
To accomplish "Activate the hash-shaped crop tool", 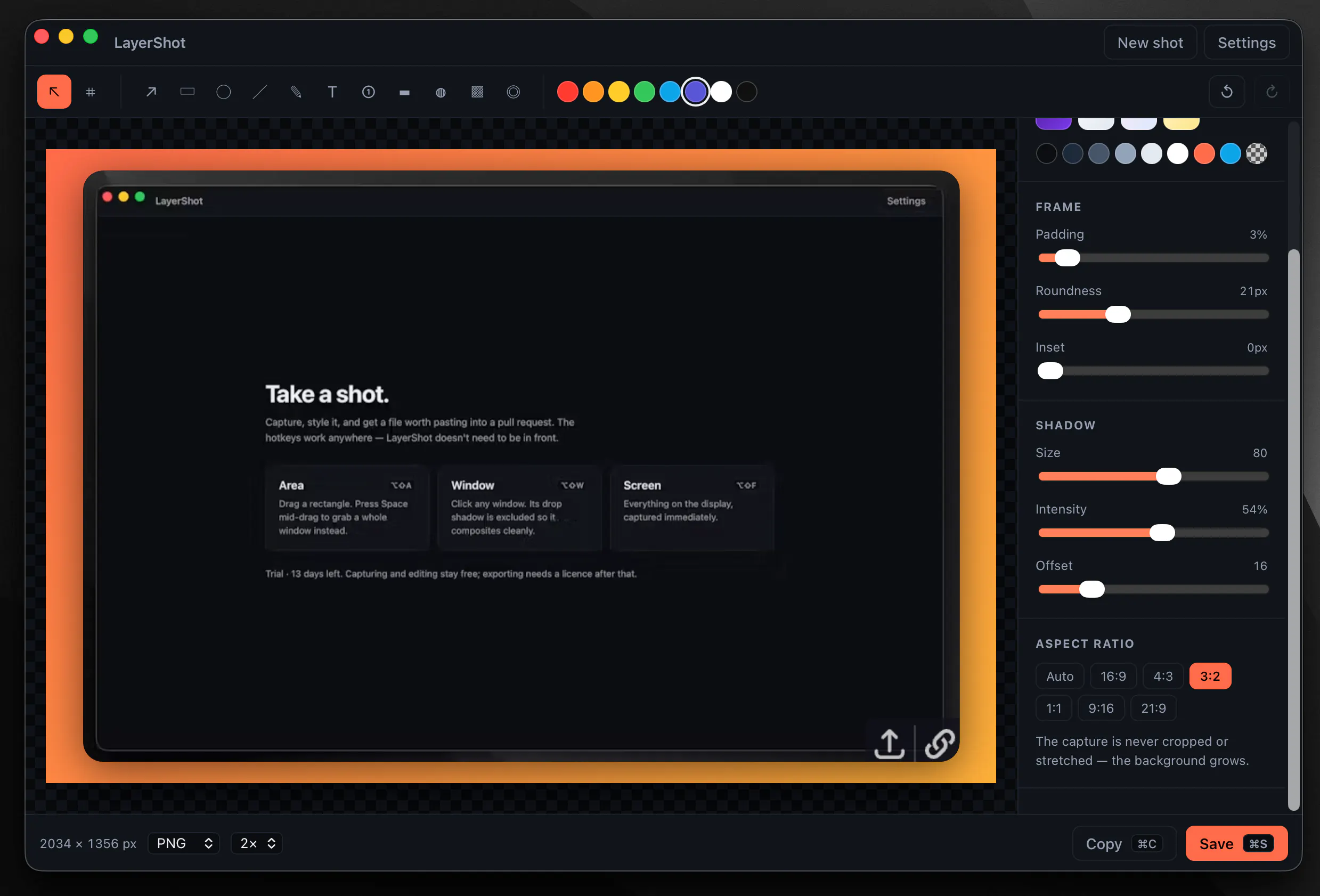I will 91,92.
